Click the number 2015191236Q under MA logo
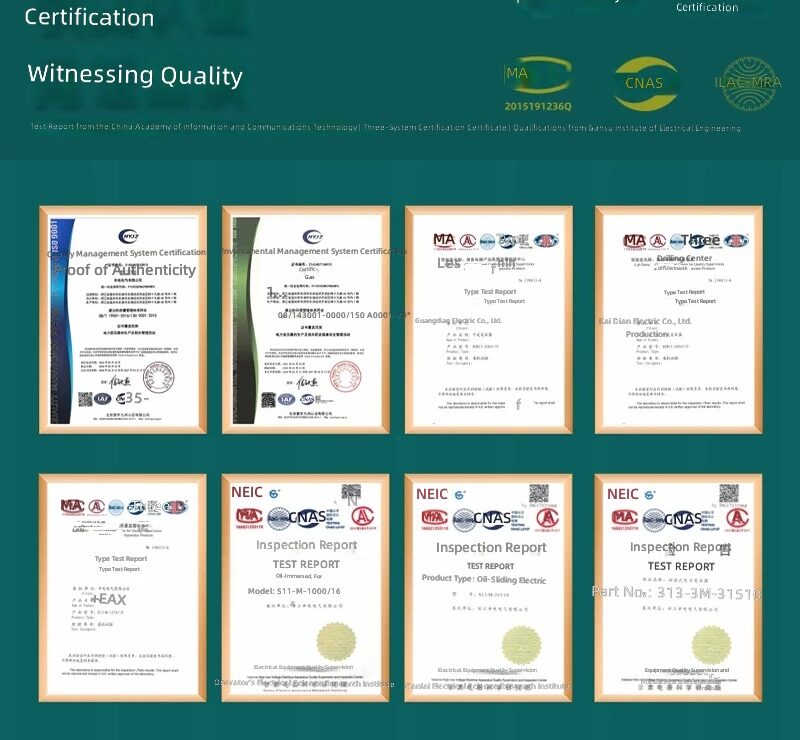Image resolution: width=800 pixels, height=740 pixels. (538, 106)
